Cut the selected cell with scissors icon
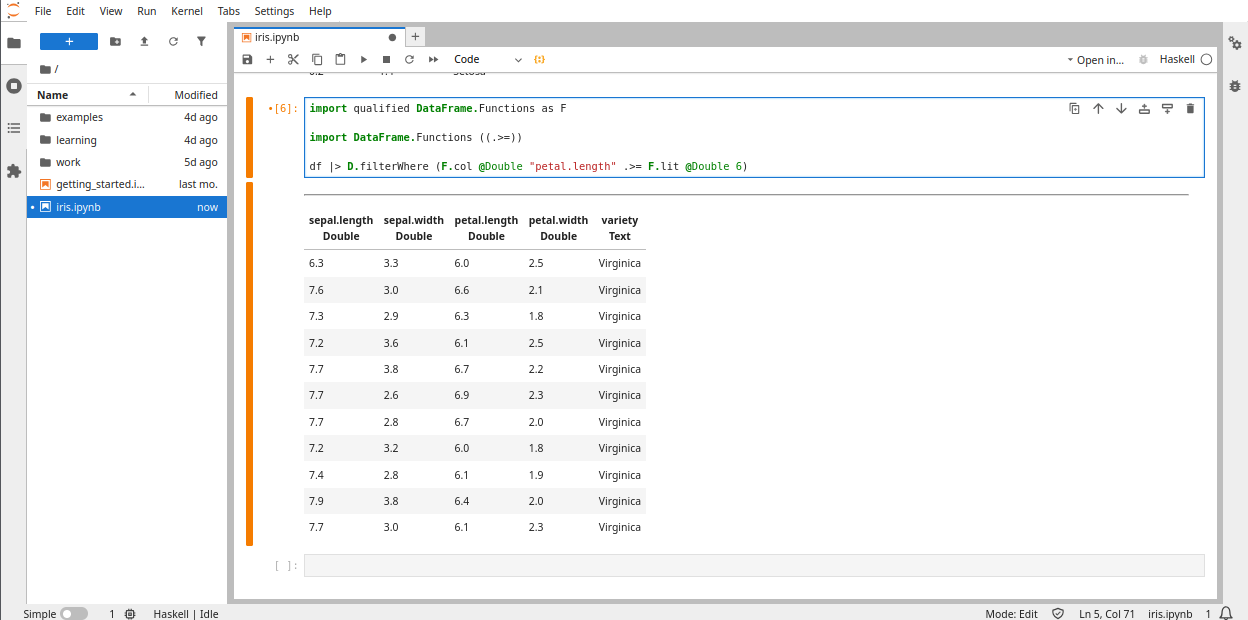This screenshot has height=620, width=1248. tap(293, 60)
